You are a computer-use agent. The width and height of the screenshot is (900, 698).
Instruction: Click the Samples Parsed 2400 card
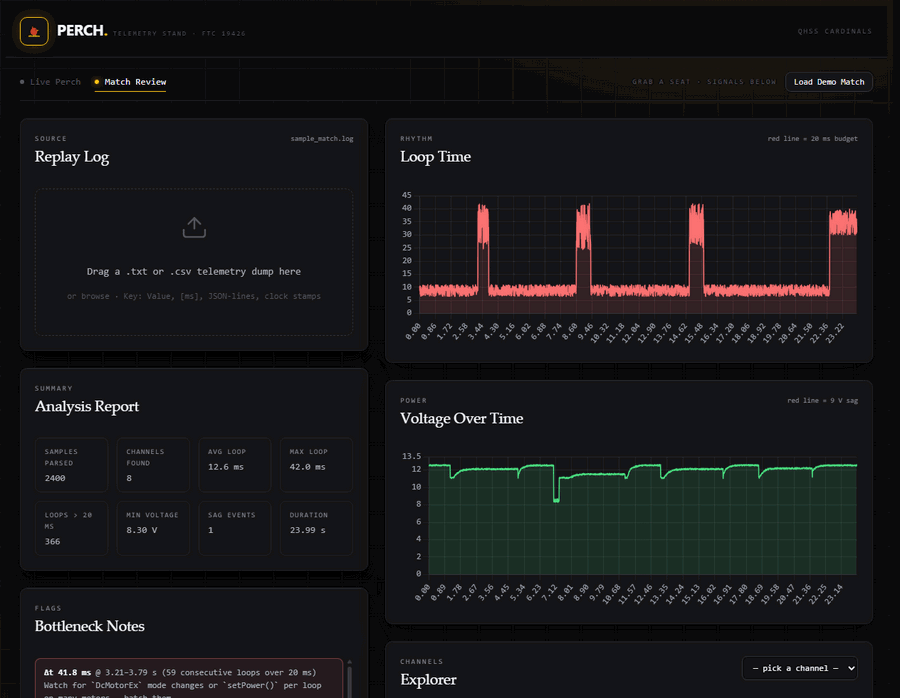71,464
